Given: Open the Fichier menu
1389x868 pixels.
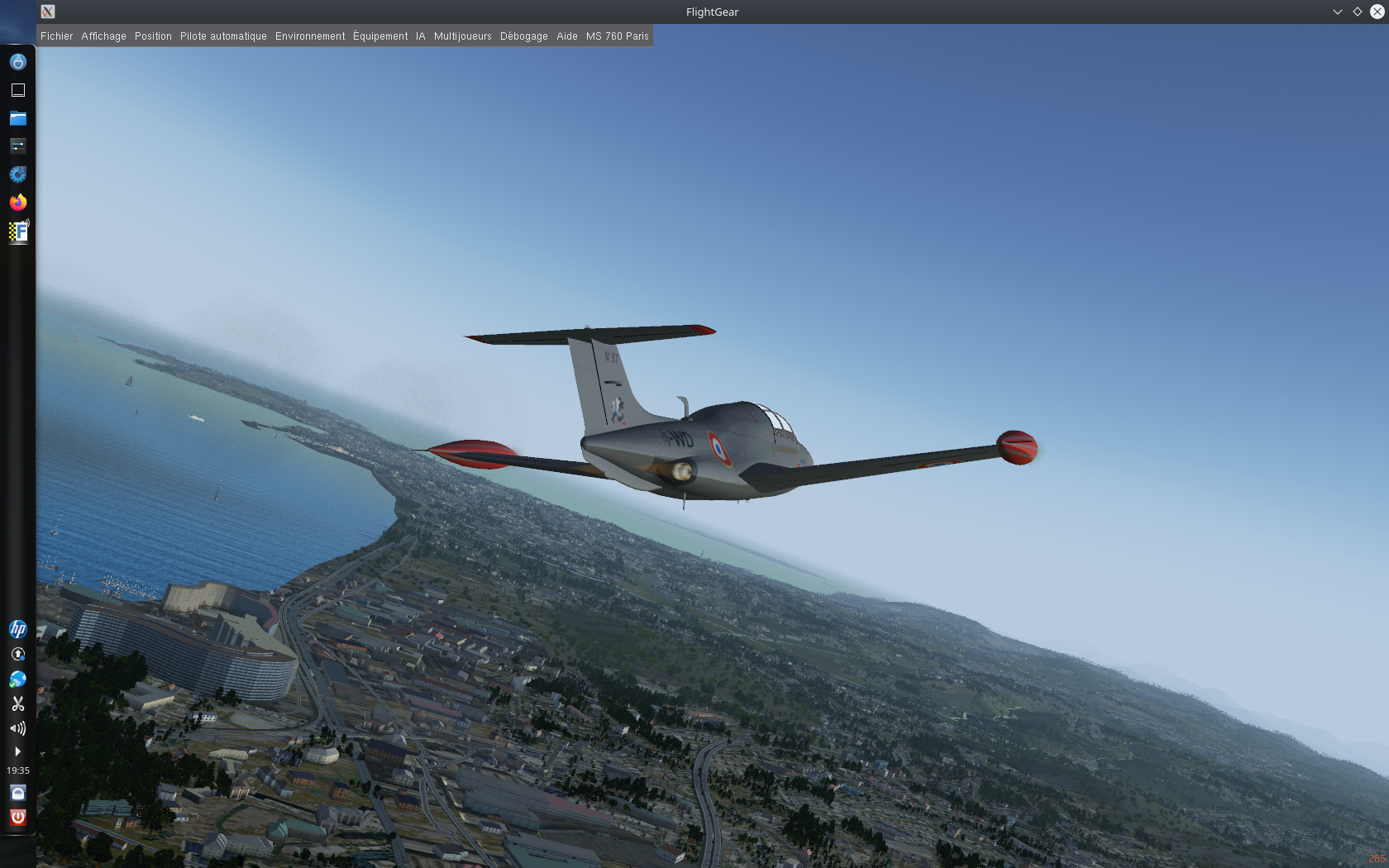Looking at the screenshot, I should click(x=56, y=36).
